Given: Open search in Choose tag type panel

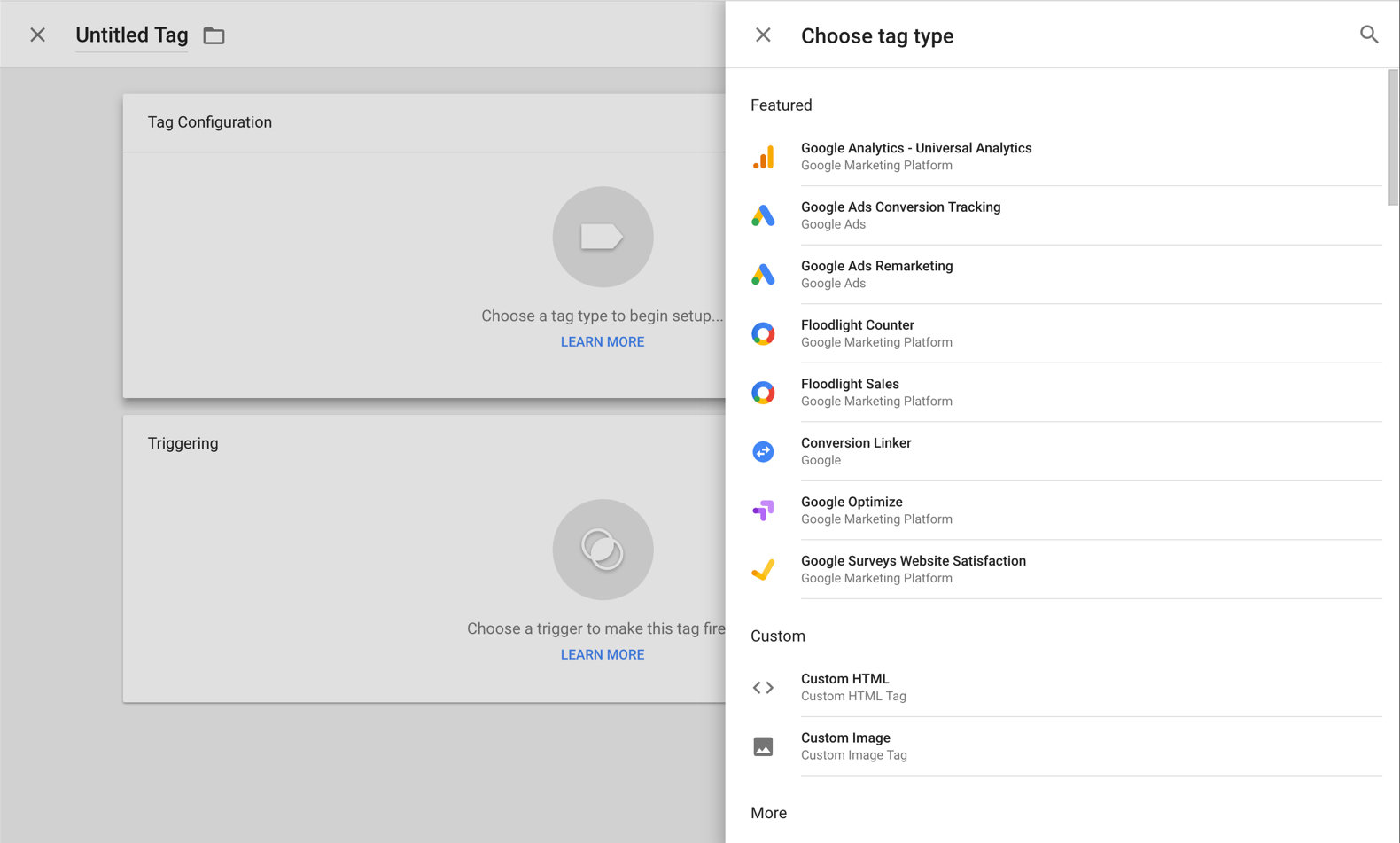Looking at the screenshot, I should 1369,35.
